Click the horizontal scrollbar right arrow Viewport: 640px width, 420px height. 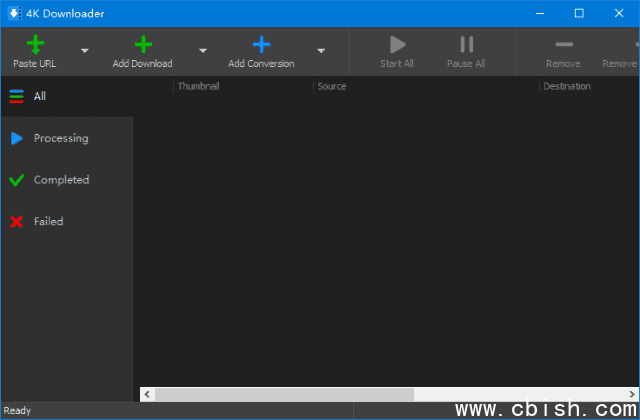point(633,394)
